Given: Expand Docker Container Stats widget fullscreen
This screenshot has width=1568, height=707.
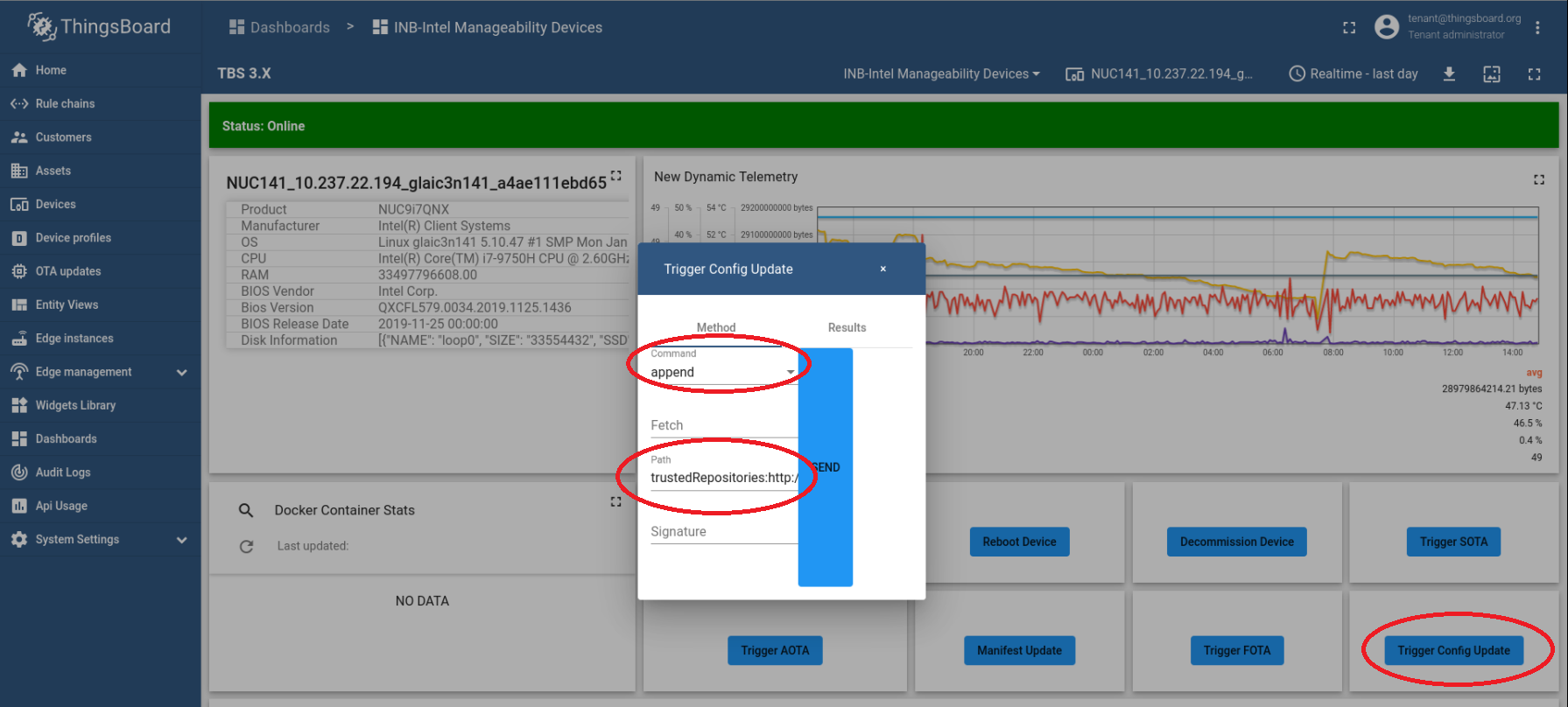Looking at the screenshot, I should point(615,501).
